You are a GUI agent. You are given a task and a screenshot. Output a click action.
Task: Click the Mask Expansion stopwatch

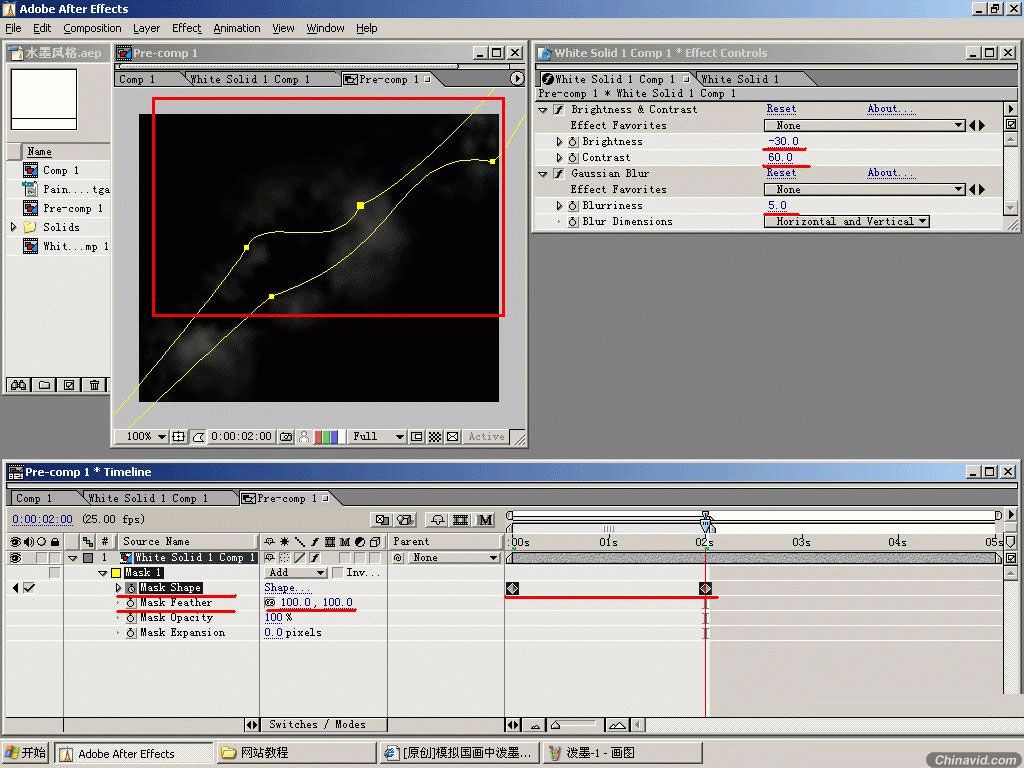[131, 633]
